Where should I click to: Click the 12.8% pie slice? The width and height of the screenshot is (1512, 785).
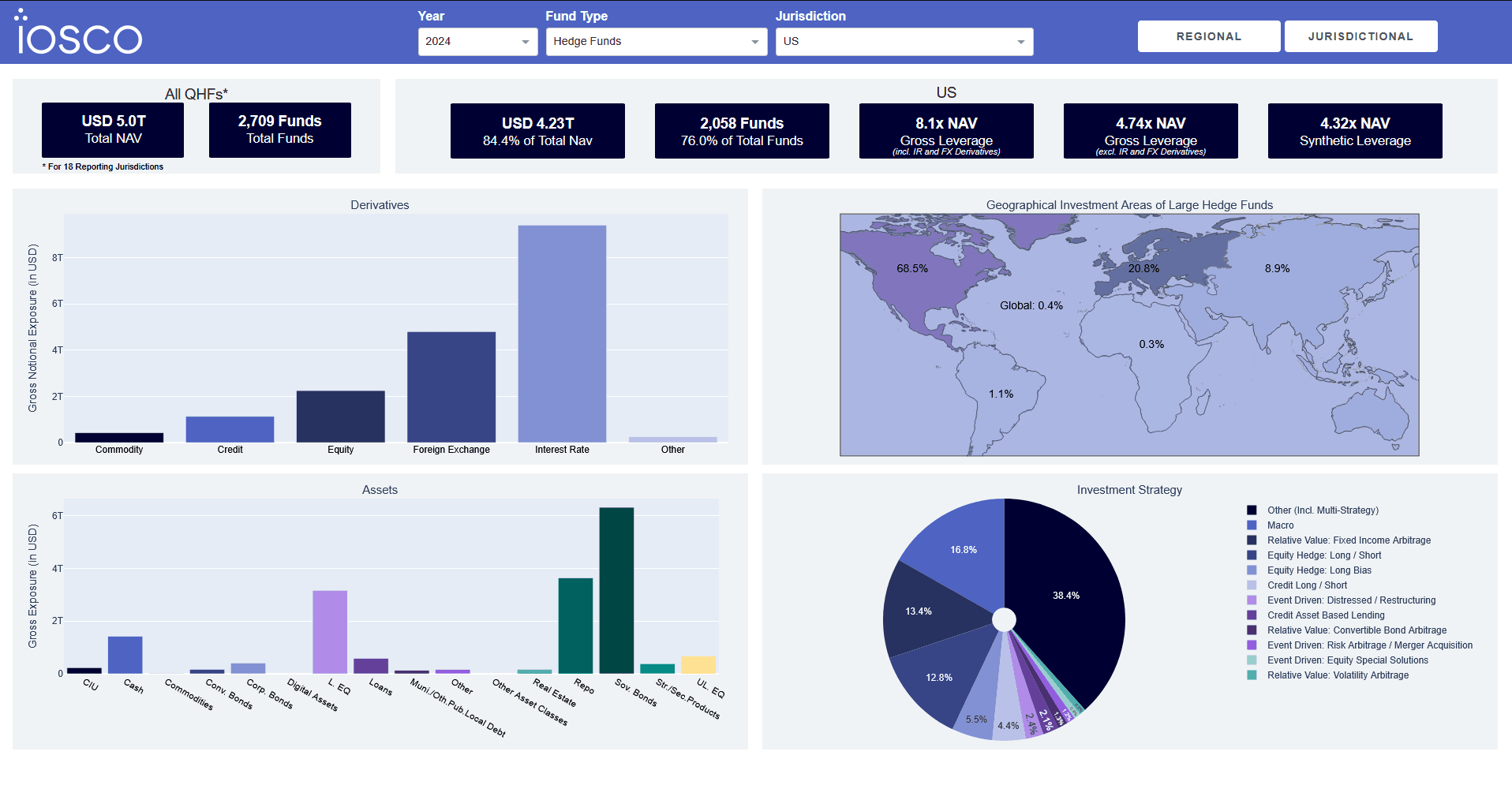(x=939, y=678)
